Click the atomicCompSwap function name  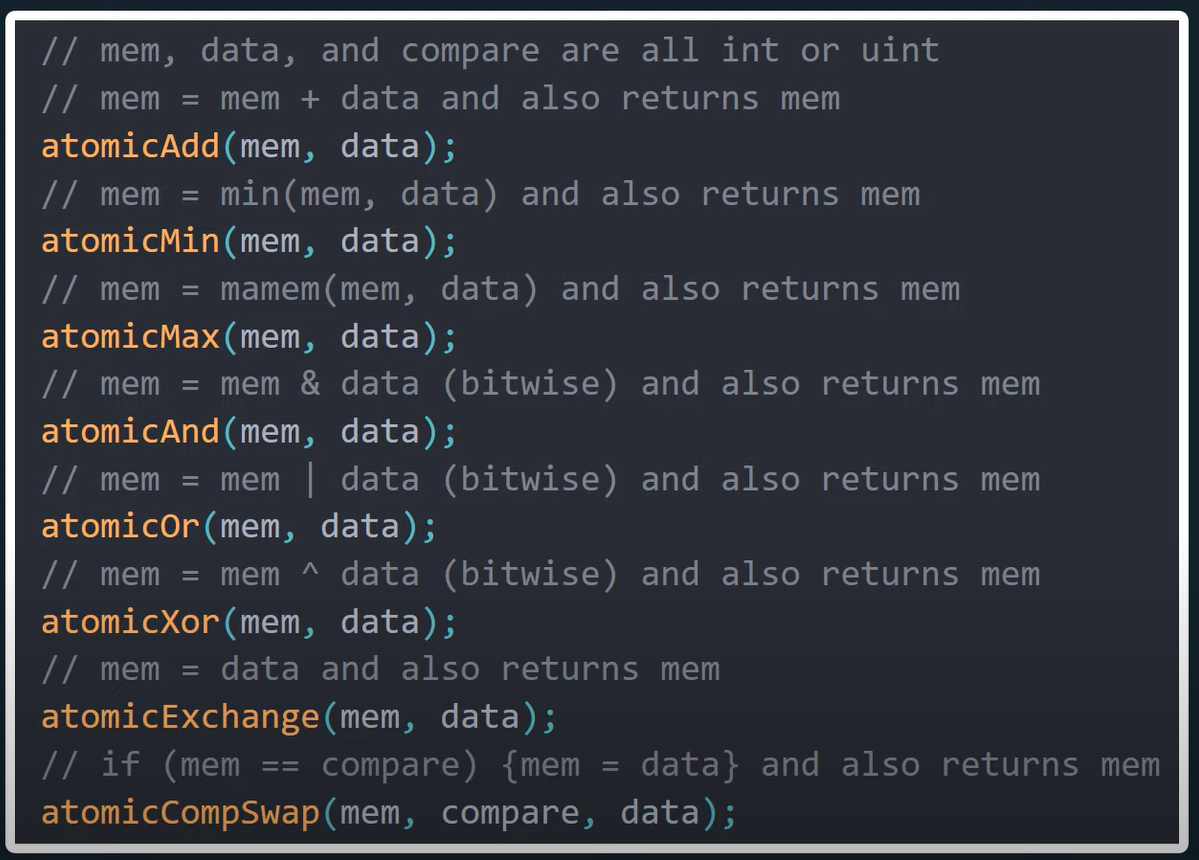click(180, 812)
